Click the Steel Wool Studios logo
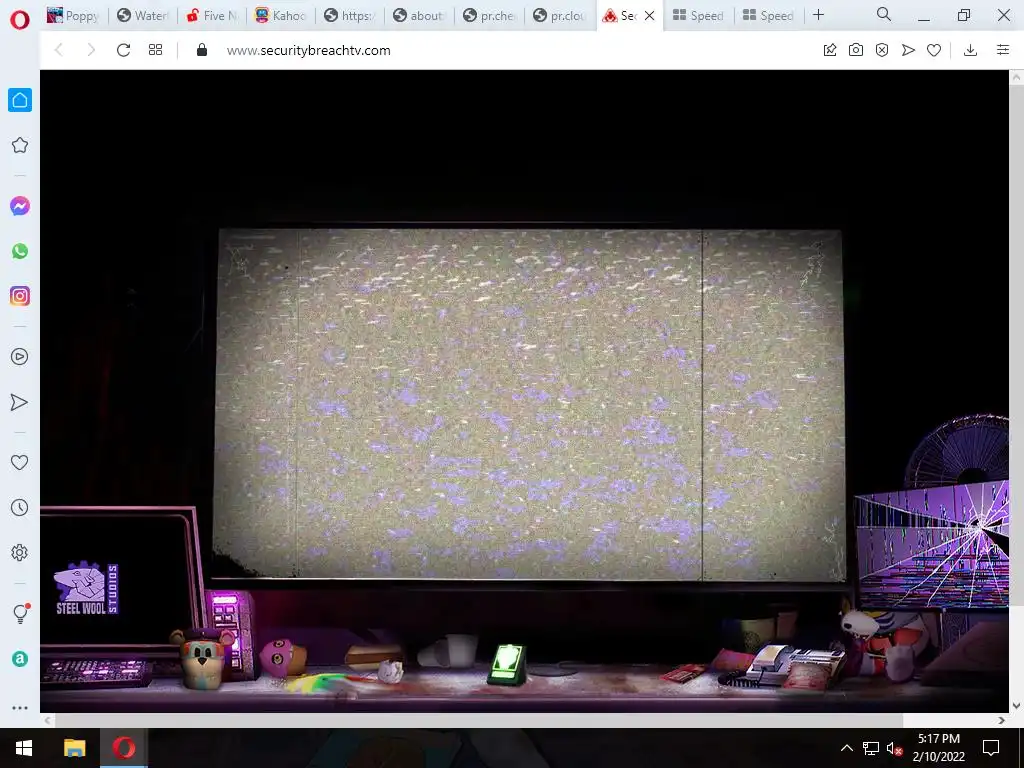Screen dimensions: 1024x768 87,588
